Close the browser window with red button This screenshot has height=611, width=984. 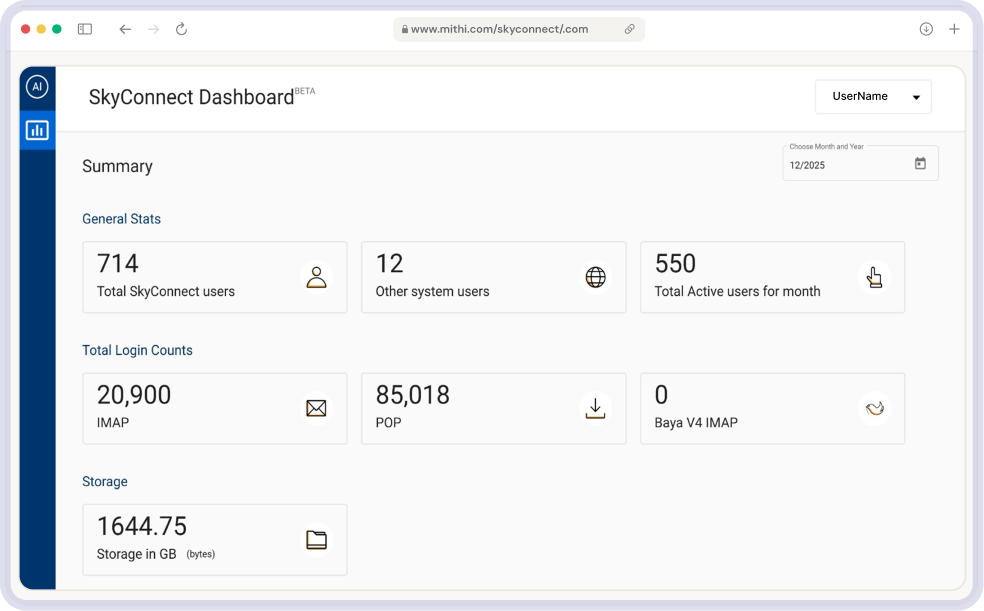[26, 29]
